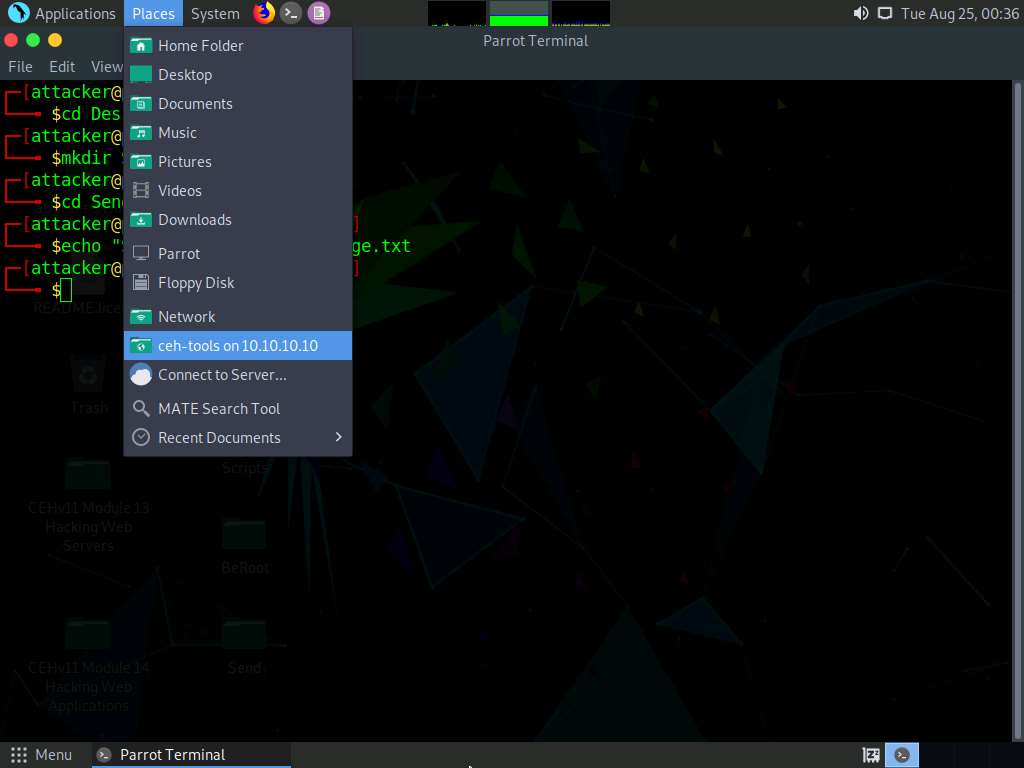Open View menu in Parrot Terminal

tap(106, 67)
